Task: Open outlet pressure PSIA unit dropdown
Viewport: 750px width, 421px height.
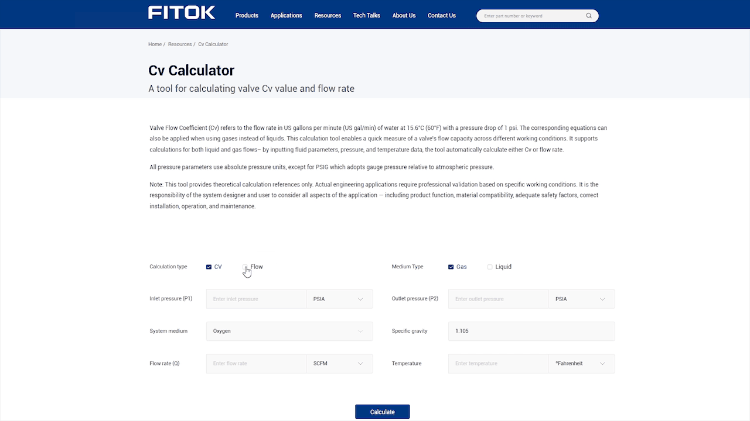Action: [581, 299]
